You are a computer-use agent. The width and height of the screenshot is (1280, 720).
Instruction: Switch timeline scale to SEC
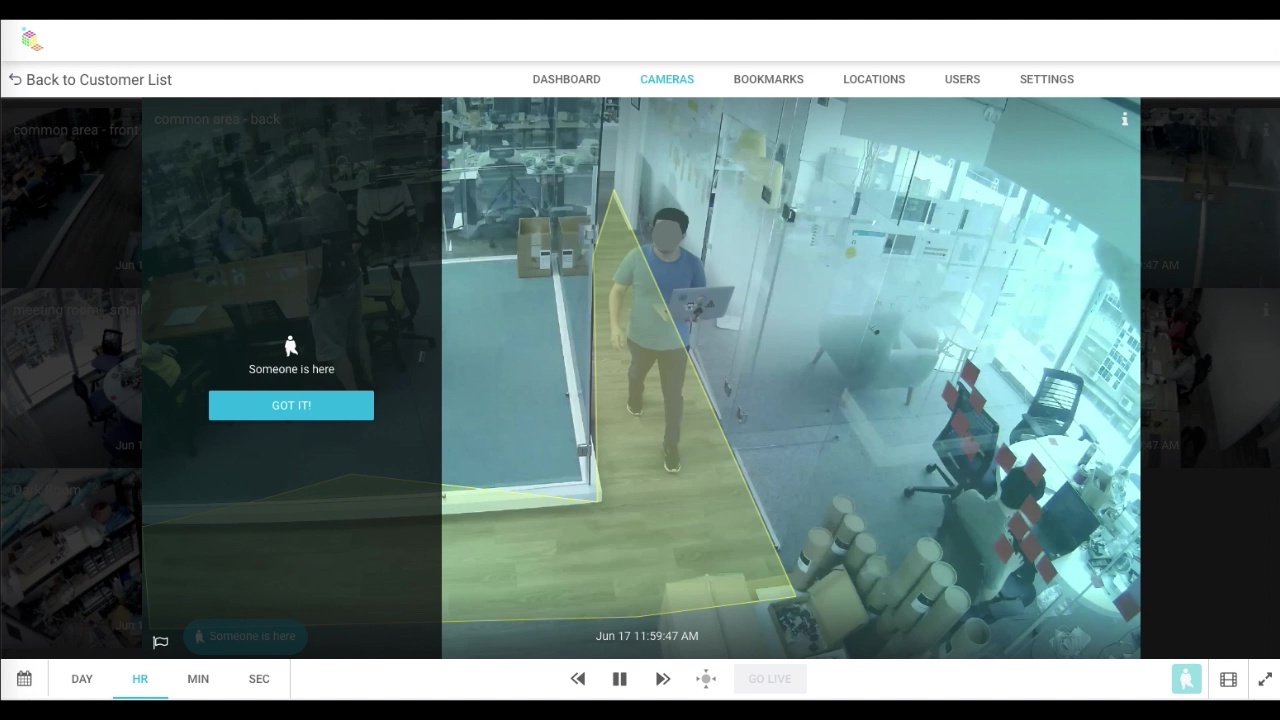click(x=259, y=679)
